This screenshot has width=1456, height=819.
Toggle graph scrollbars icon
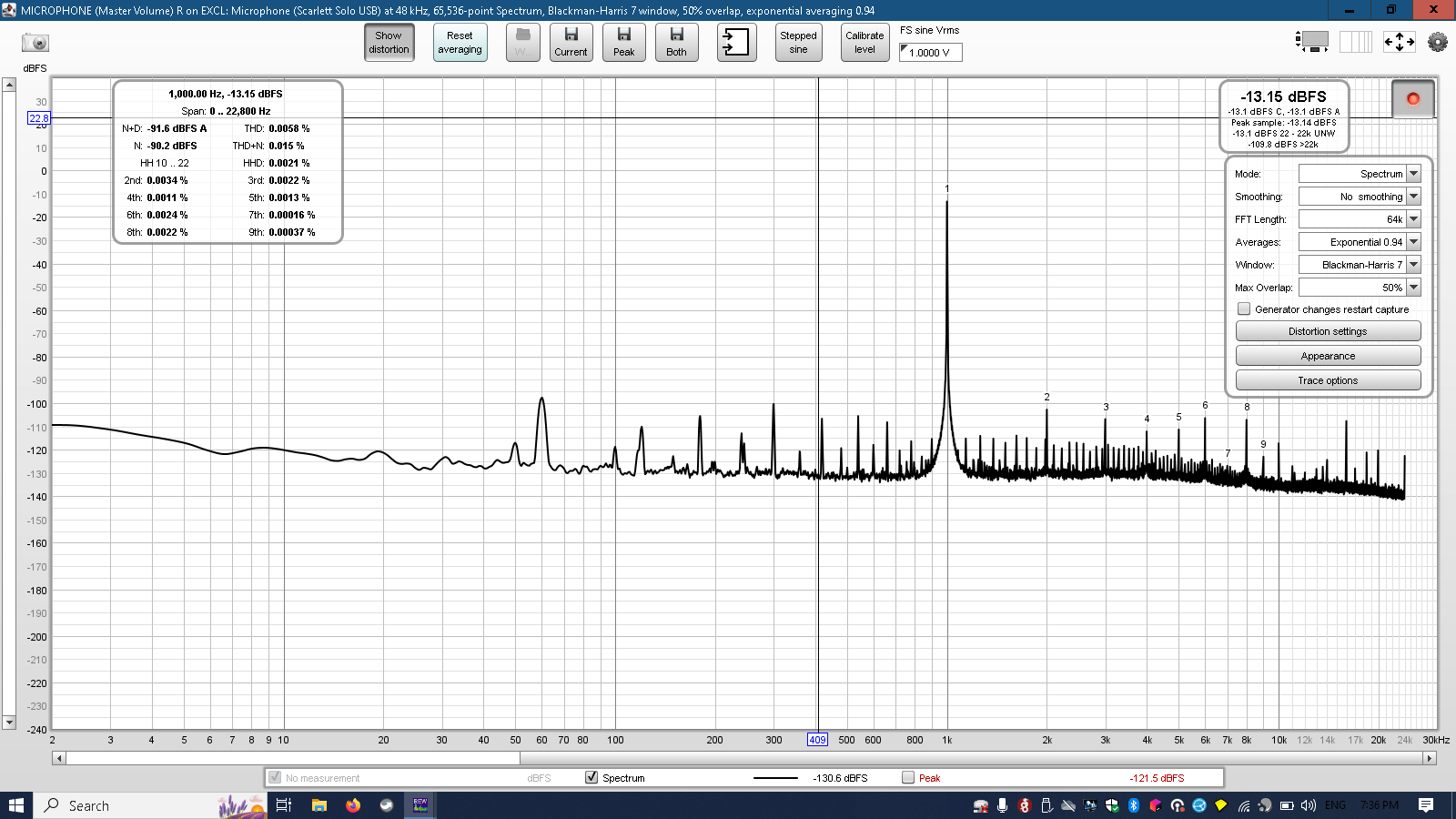click(x=1311, y=41)
